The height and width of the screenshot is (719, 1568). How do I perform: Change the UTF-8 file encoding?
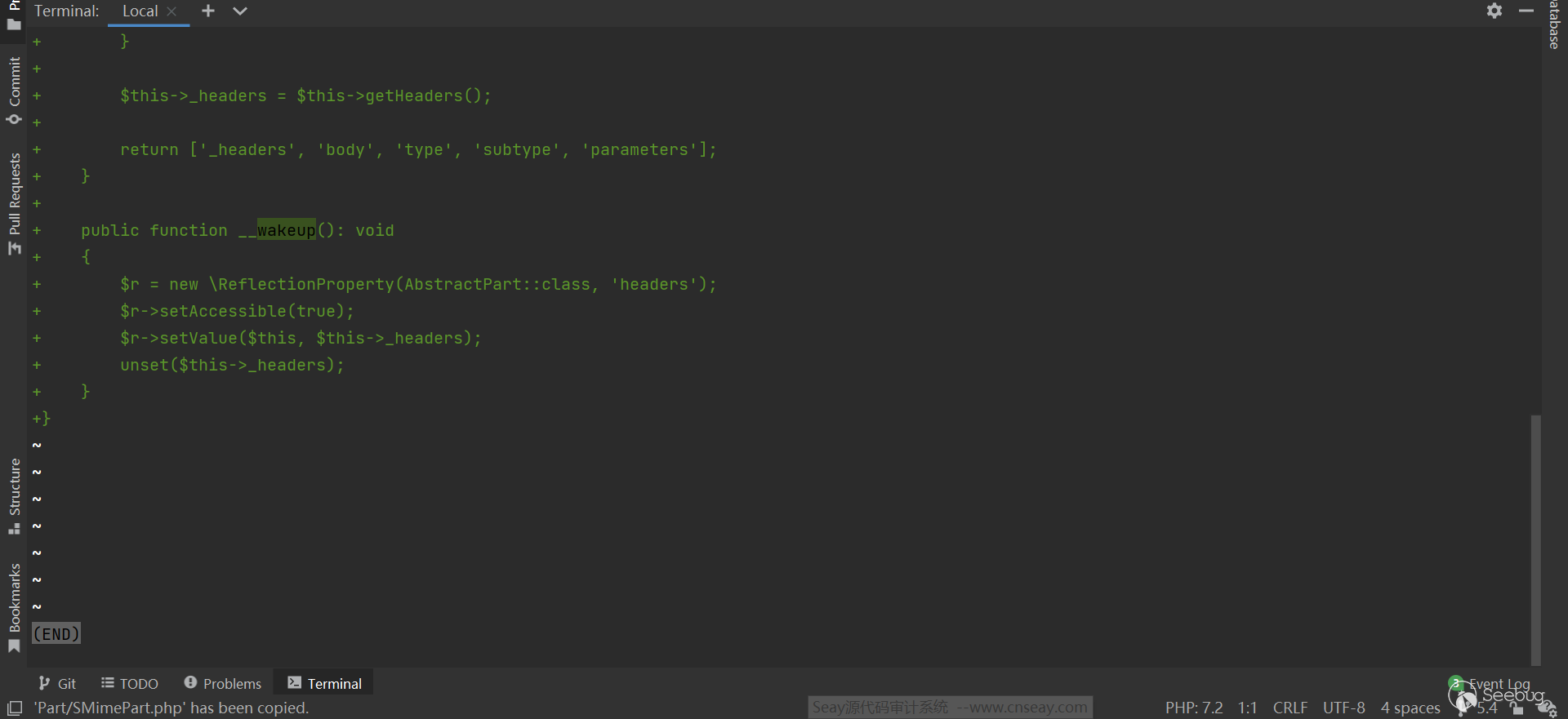tap(1343, 708)
